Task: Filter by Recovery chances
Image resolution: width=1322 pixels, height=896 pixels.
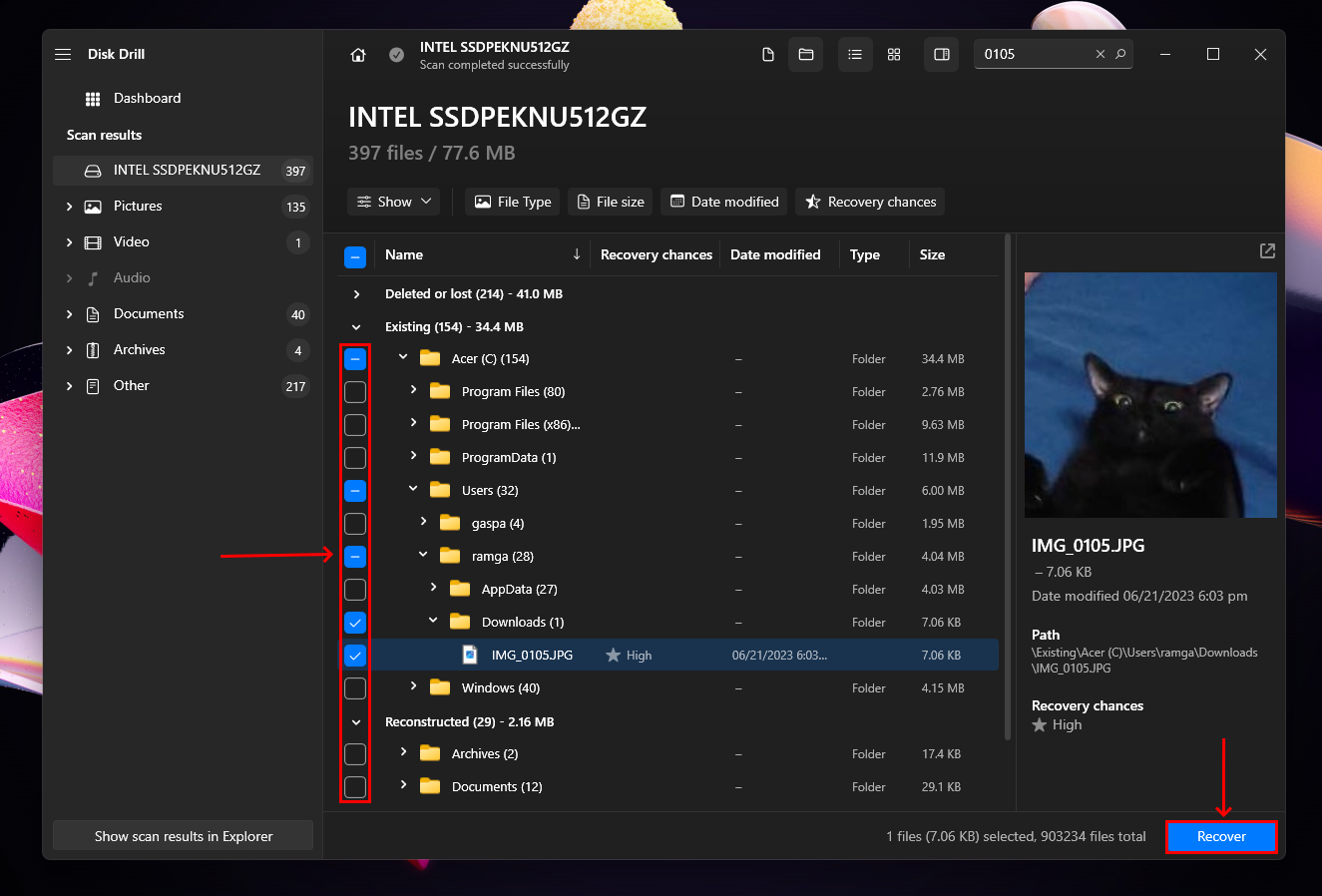Action: [870, 202]
